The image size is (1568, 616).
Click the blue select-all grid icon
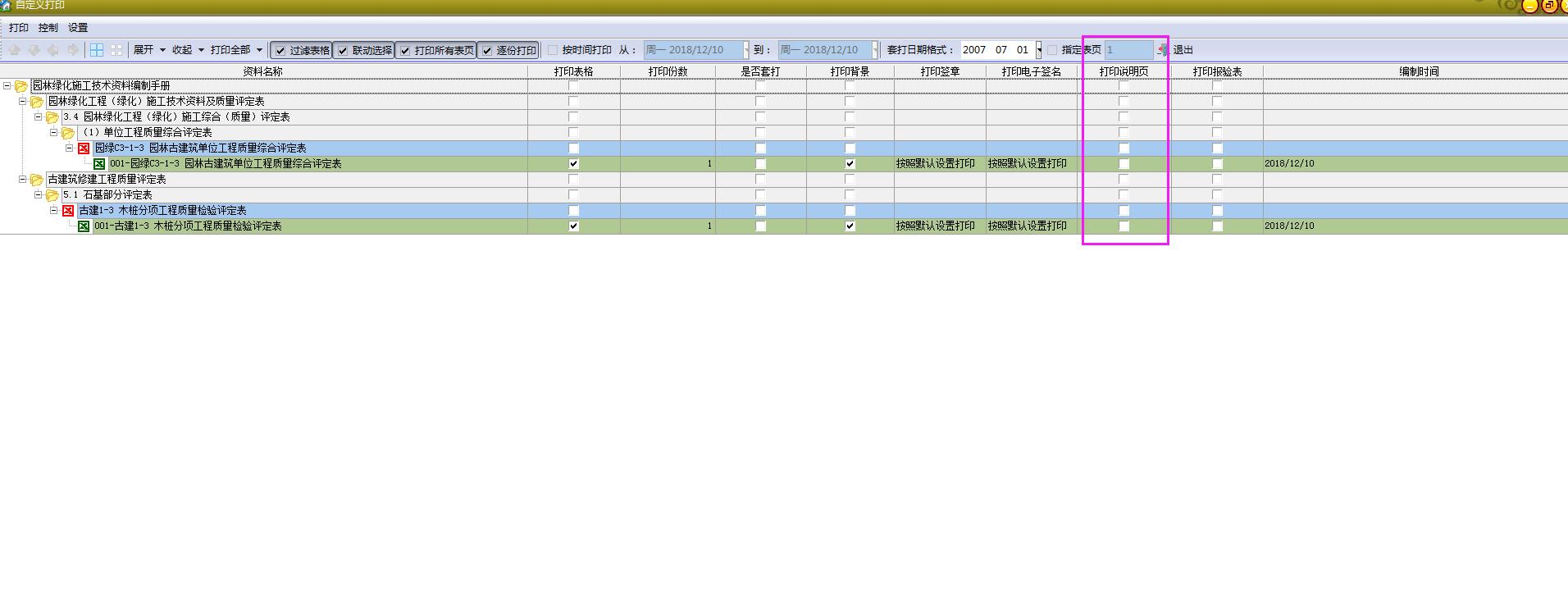[x=97, y=50]
